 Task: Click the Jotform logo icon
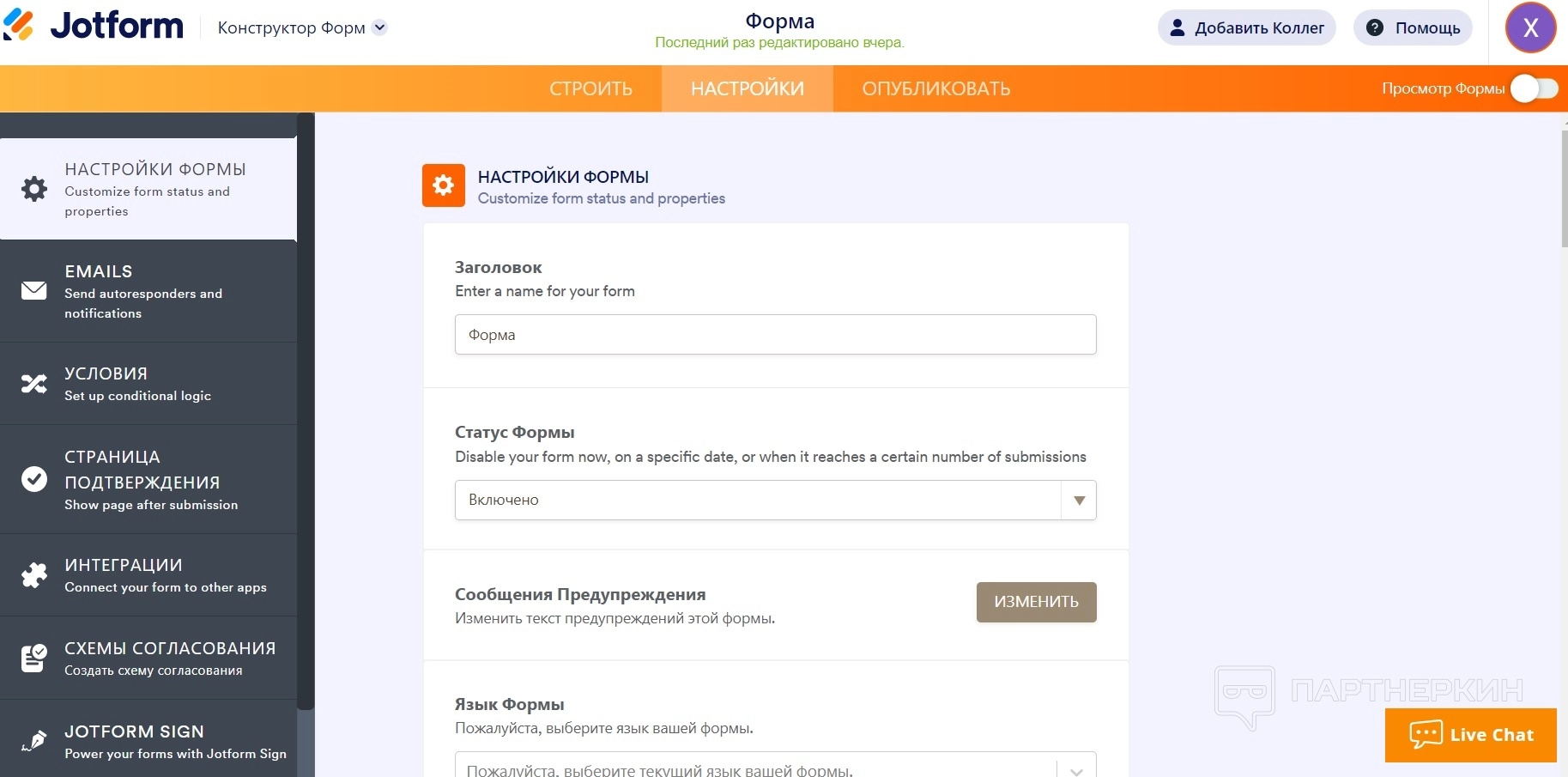point(19,25)
